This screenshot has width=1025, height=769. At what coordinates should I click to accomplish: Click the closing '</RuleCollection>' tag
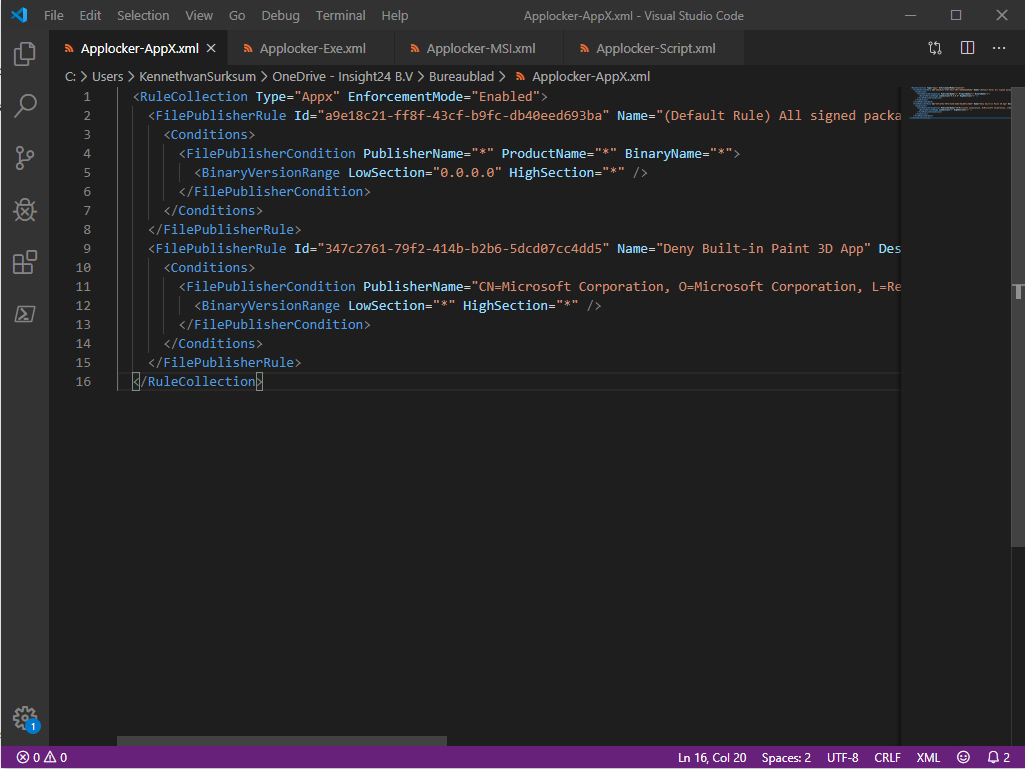tap(197, 381)
